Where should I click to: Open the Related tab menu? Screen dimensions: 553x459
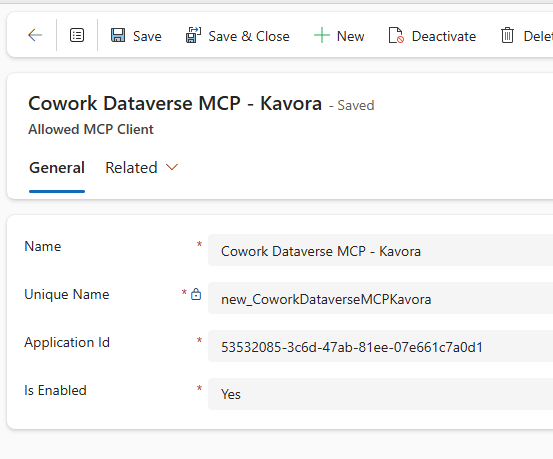pyautogui.click(x=142, y=168)
